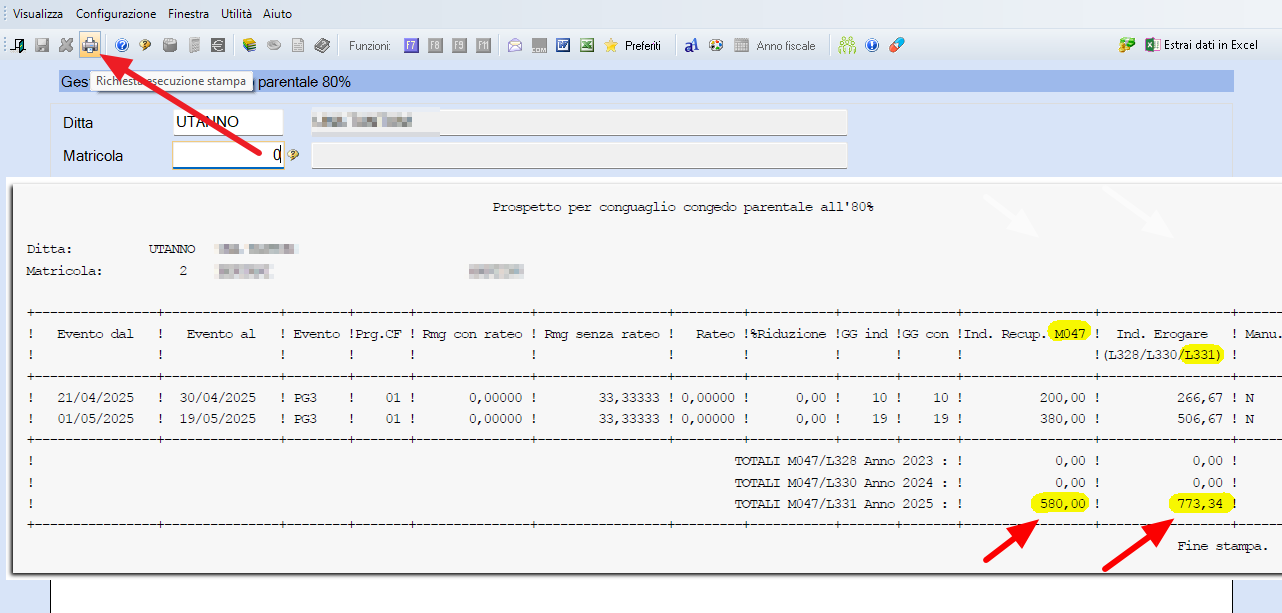Click the green Excel icon beside Word
Viewport: 1282px width, 613px height.
click(x=587, y=45)
